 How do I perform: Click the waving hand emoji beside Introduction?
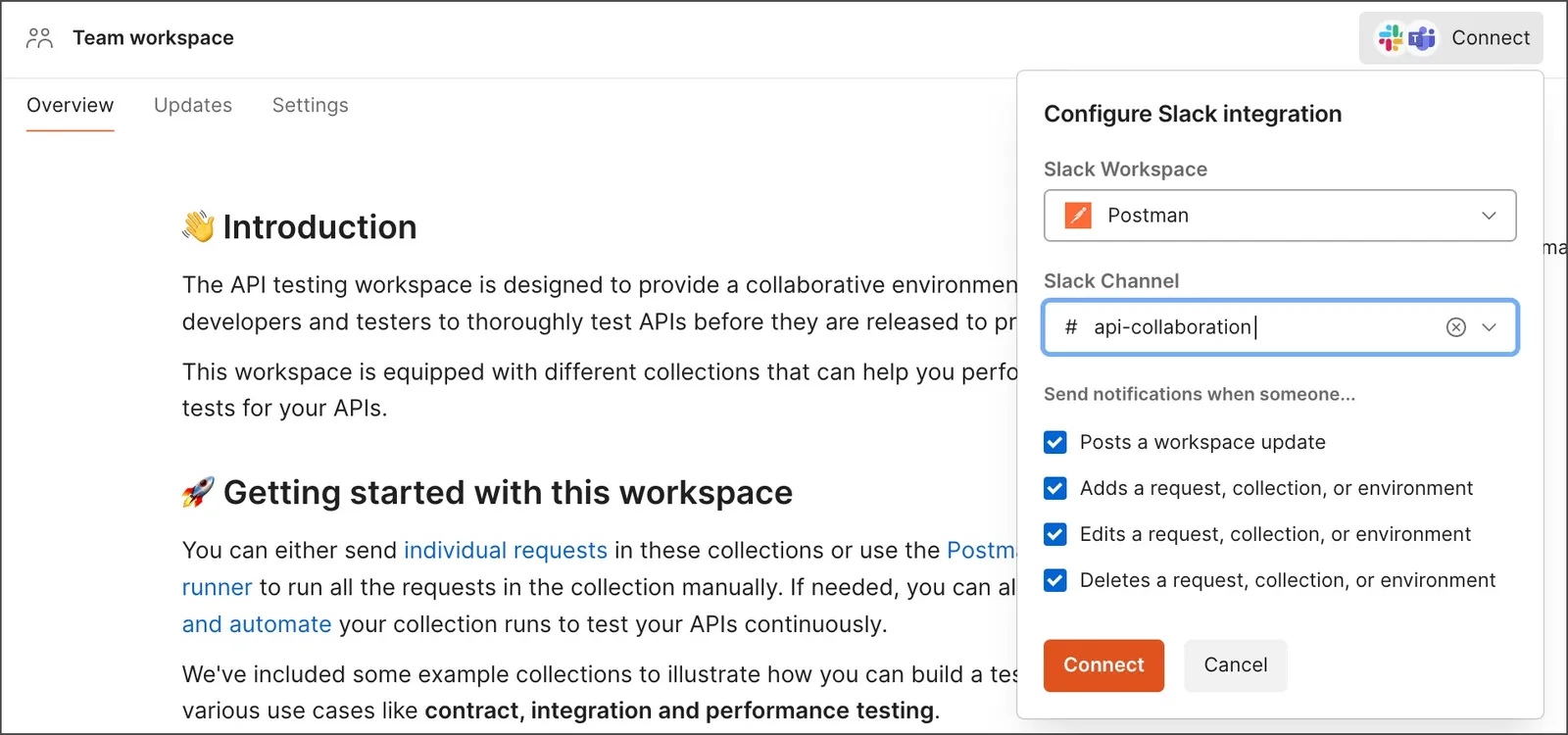198,226
